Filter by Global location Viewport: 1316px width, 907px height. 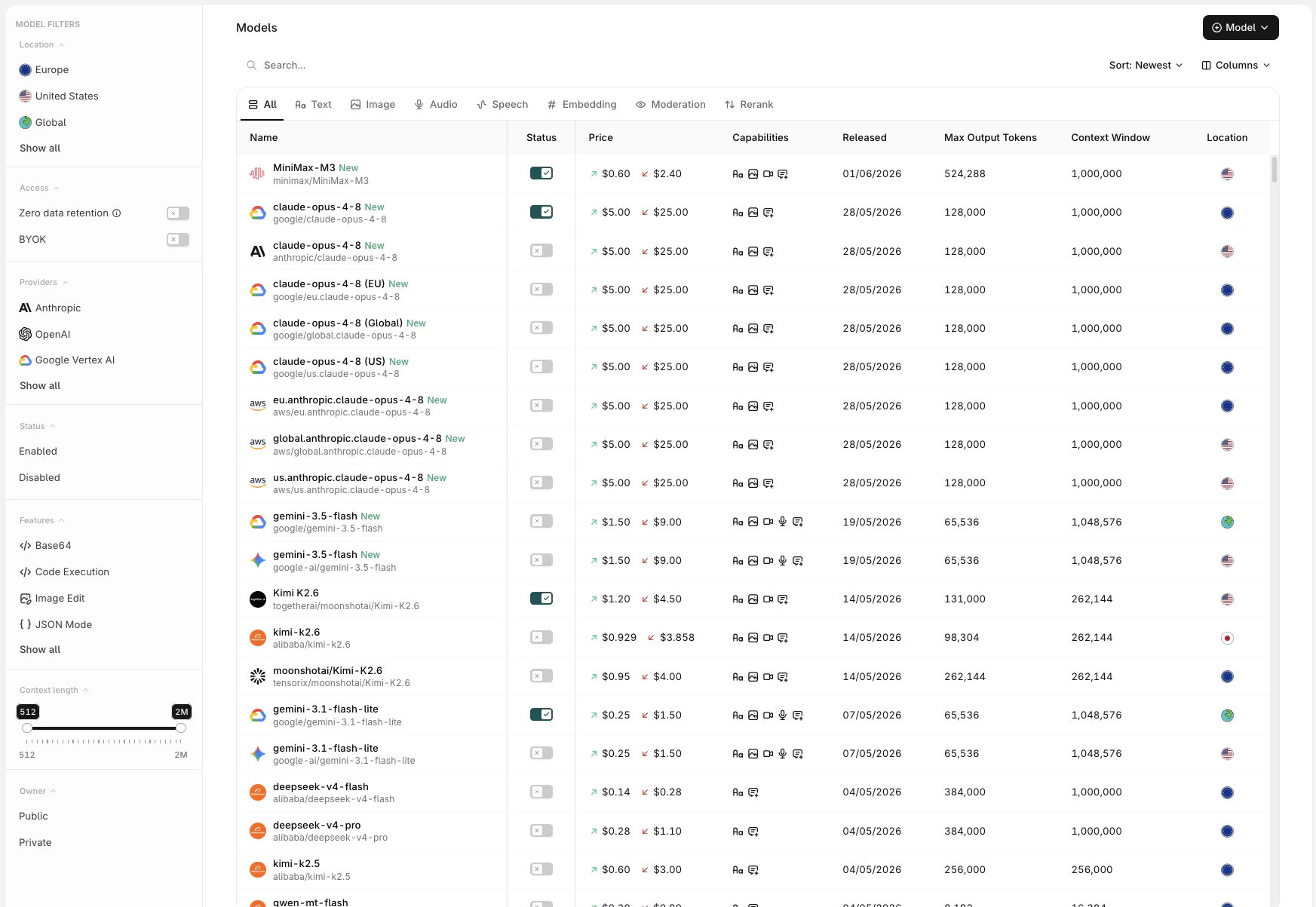click(43, 123)
